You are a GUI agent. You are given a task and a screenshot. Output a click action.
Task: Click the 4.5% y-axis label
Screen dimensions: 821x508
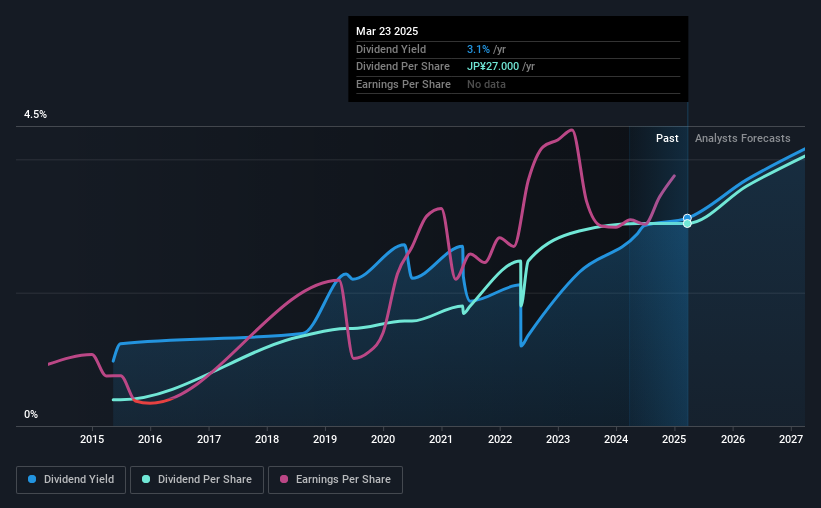coord(35,115)
